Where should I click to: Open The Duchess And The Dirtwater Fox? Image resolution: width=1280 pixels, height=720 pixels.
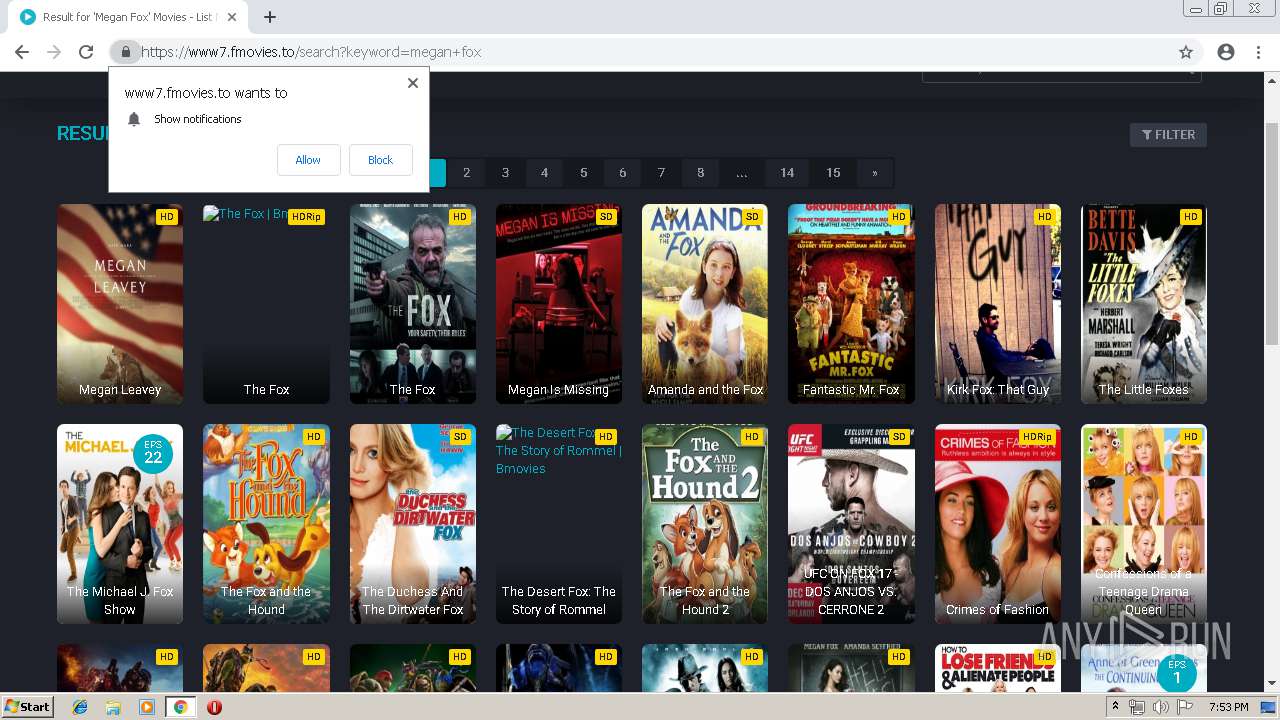tap(413, 524)
